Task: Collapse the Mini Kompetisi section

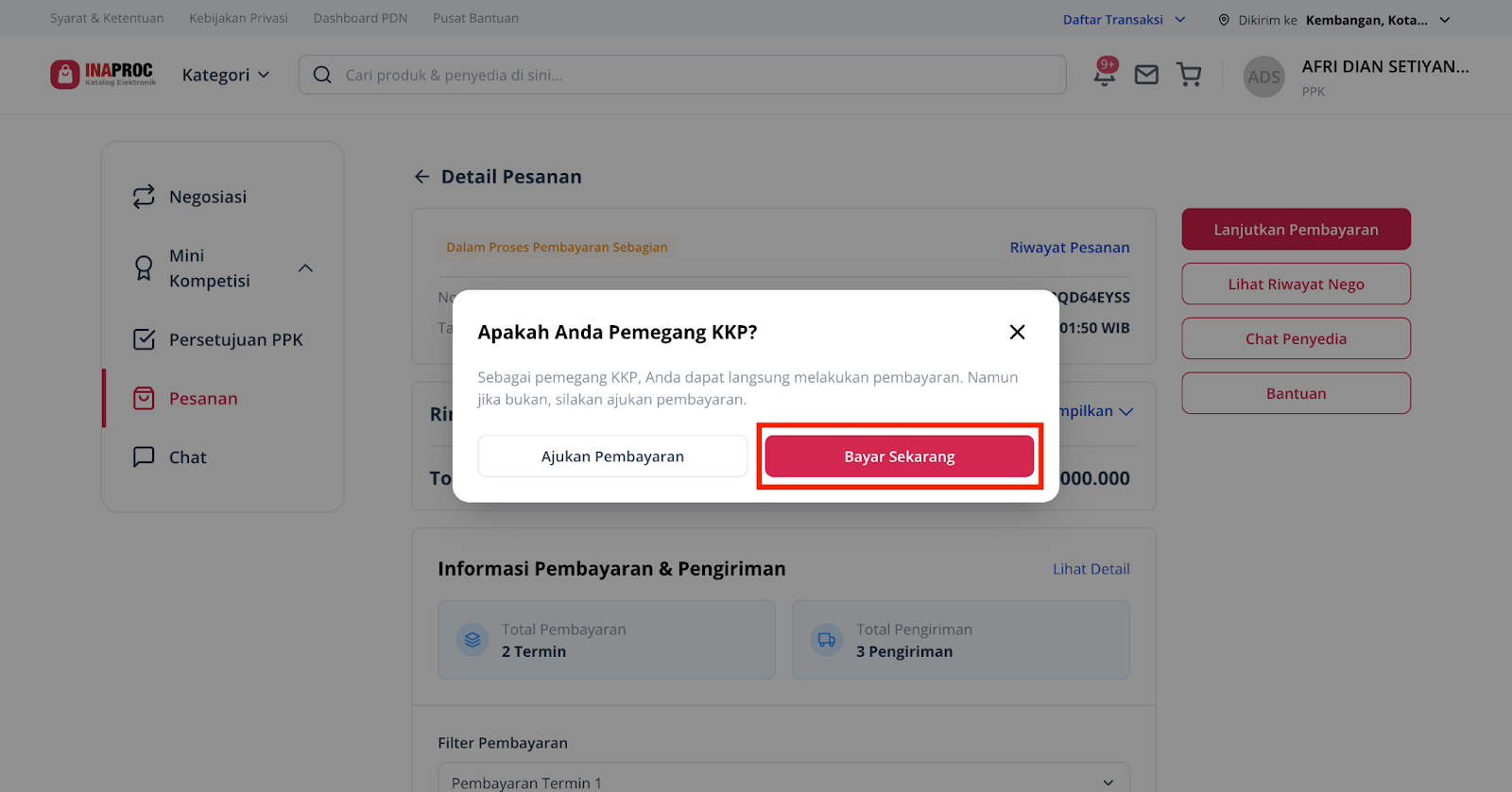Action: [x=305, y=268]
